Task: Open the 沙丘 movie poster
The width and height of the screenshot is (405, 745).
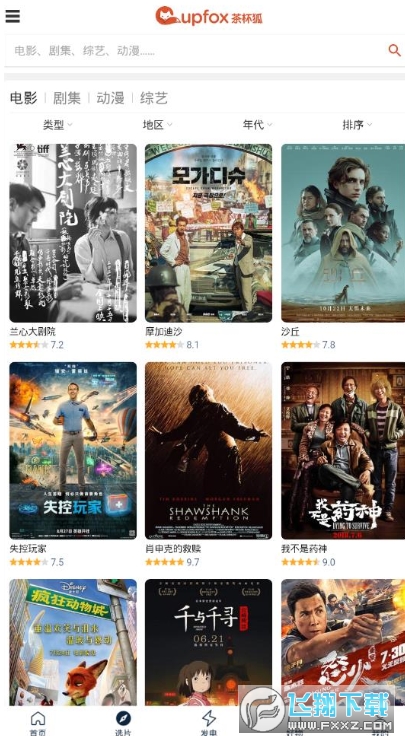Action: 343,233
